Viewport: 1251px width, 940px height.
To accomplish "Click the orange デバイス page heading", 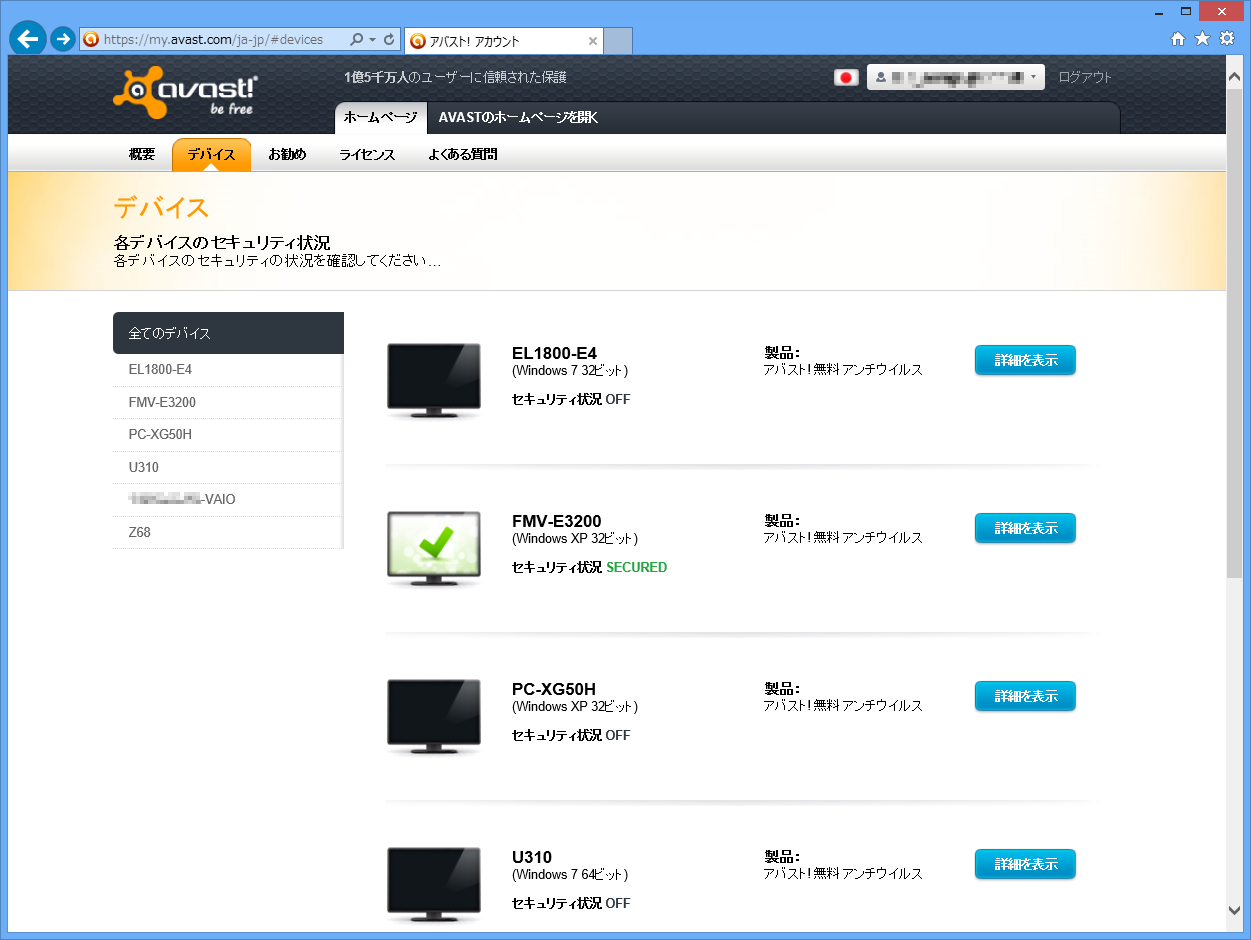I will (161, 207).
